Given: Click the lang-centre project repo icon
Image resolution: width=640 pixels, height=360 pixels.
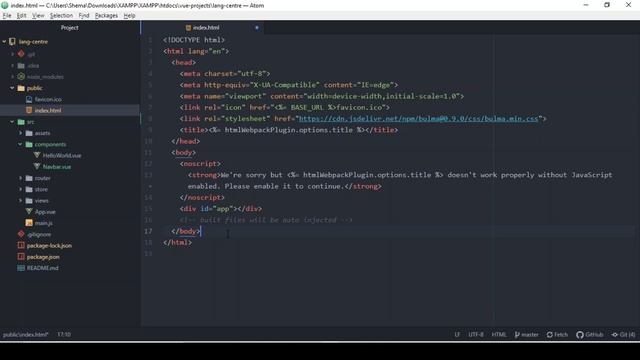Looking at the screenshot, I should 12,42.
